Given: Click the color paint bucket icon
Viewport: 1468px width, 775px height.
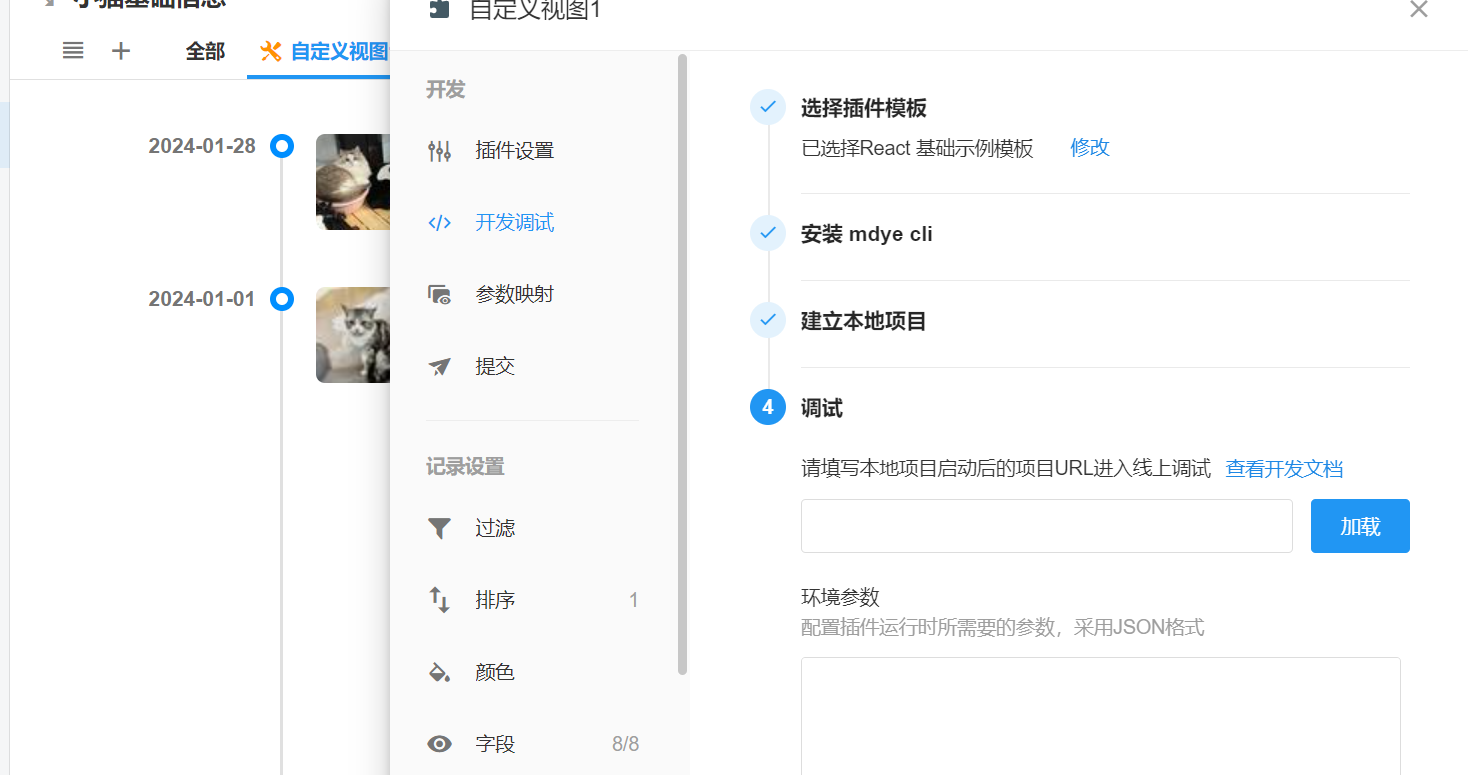Looking at the screenshot, I should coord(439,672).
